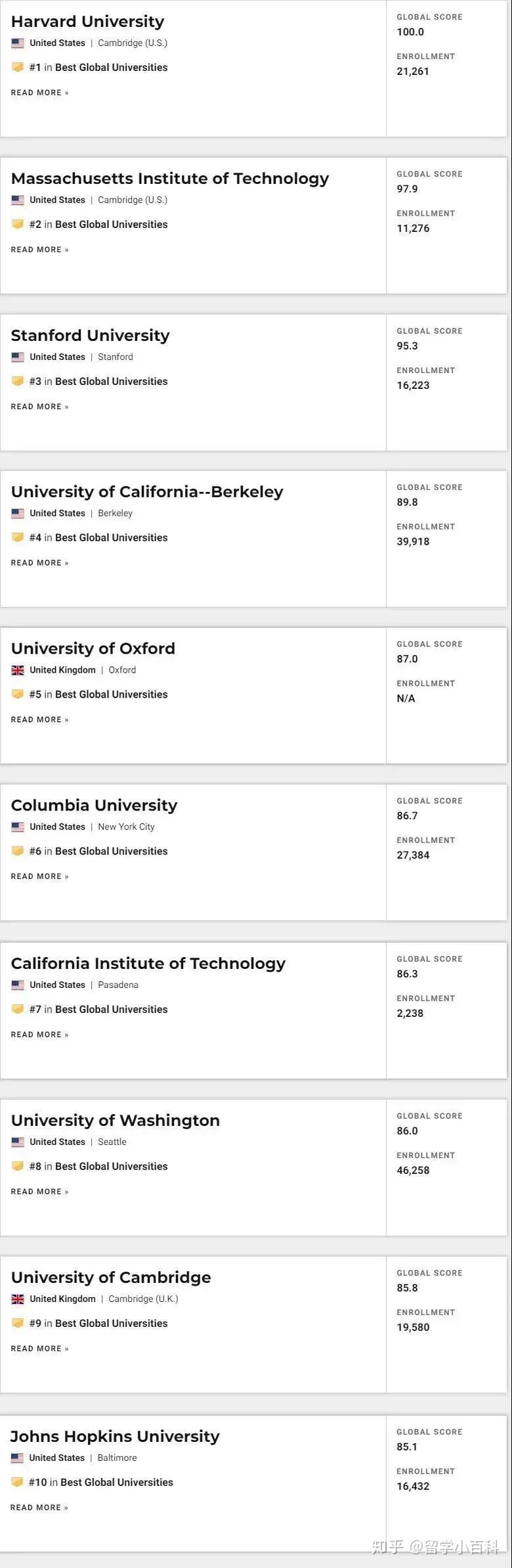Click the US flag under Stanford University
512x1568 pixels.
pos(18,357)
